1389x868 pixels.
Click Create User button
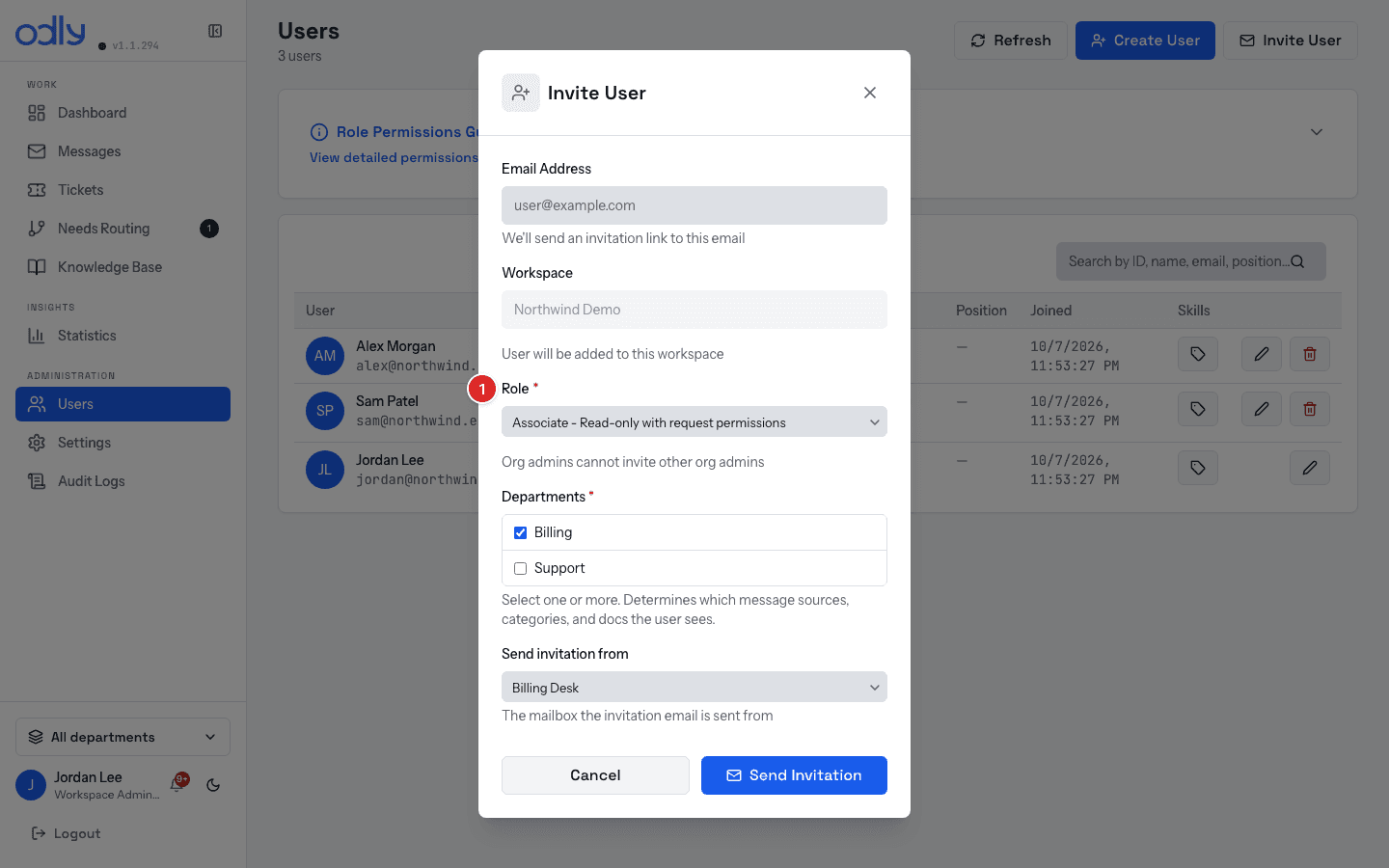[1145, 41]
